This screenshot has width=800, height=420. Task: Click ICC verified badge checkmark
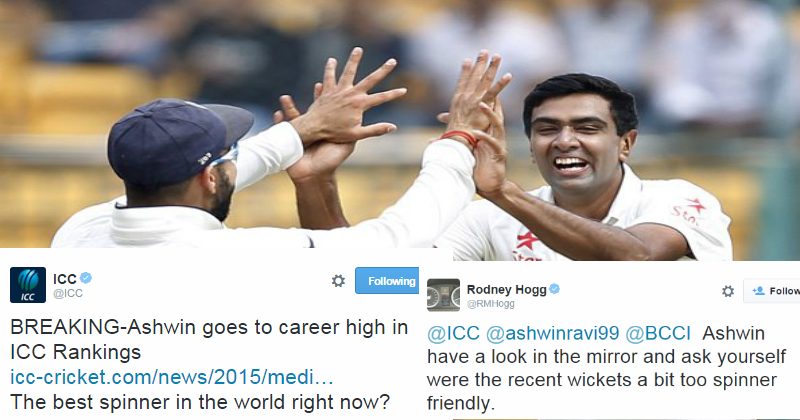86,278
